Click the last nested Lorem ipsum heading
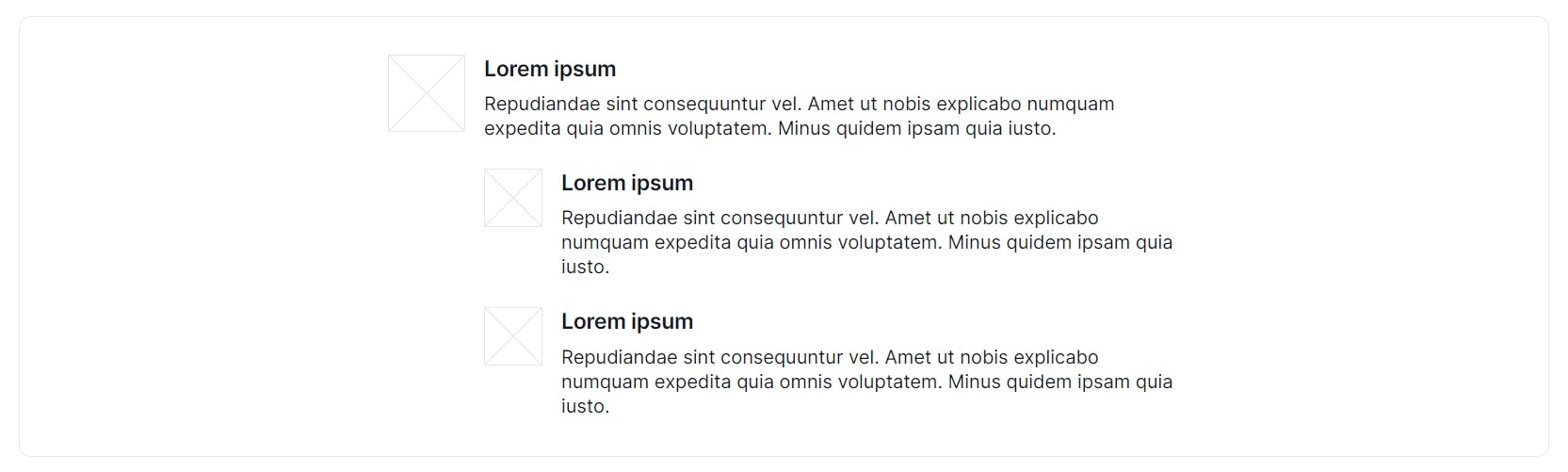1568x472 pixels. click(x=627, y=321)
